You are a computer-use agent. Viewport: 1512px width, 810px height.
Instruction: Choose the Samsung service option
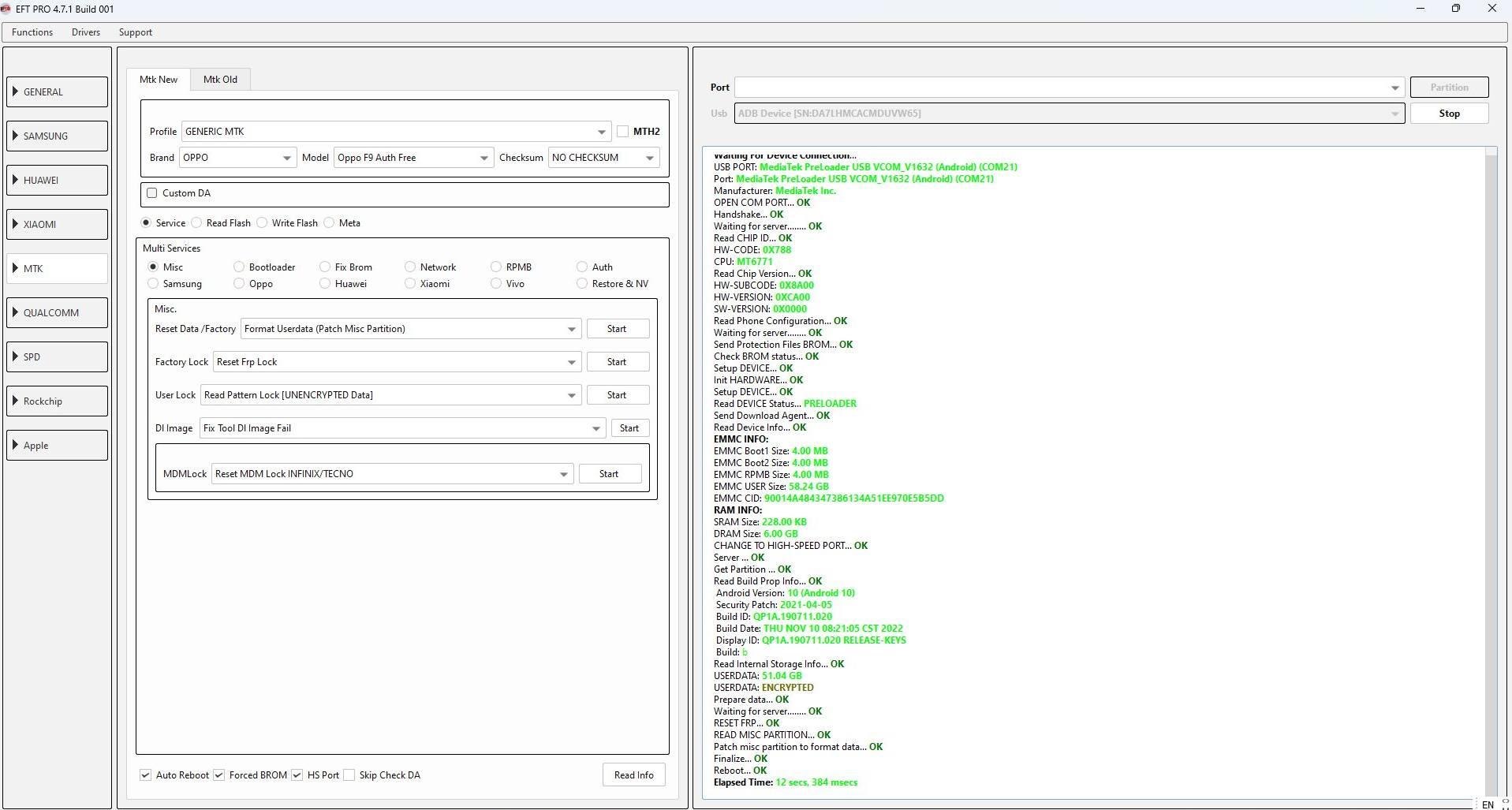coord(153,284)
